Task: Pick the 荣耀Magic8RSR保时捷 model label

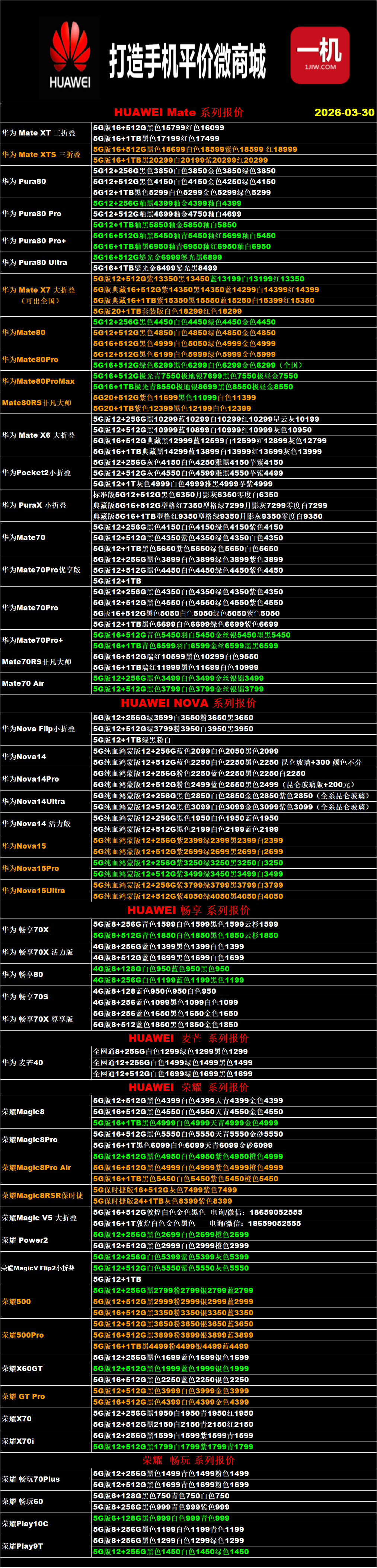Action: [x=42, y=1195]
